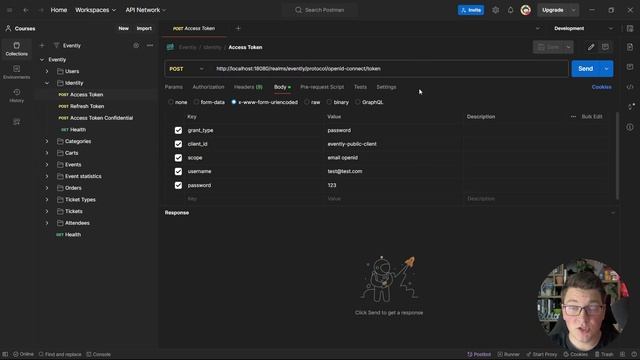
Task: Open the notifications bell
Action: coord(510,10)
